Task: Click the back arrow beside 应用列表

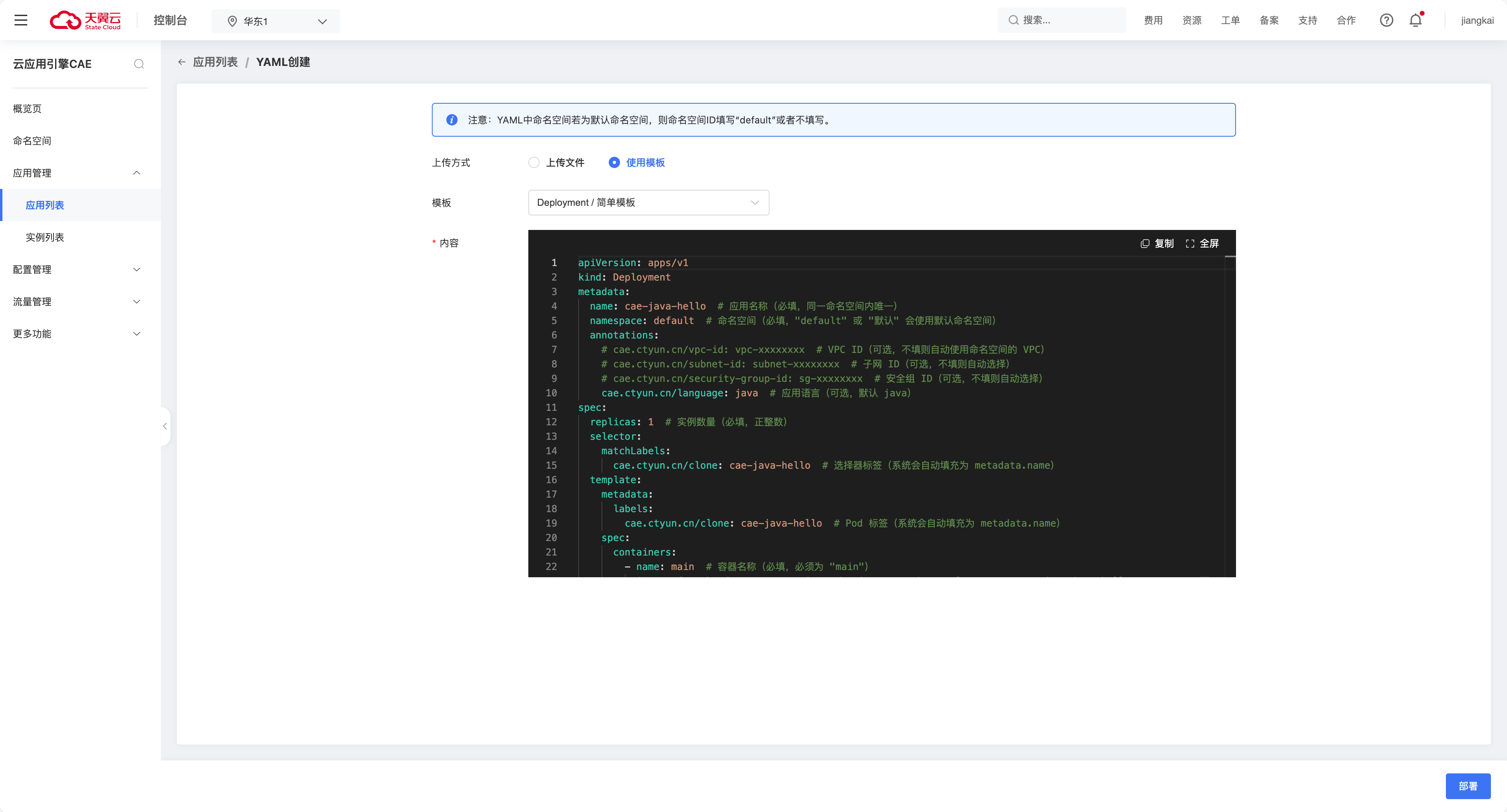Action: click(182, 62)
